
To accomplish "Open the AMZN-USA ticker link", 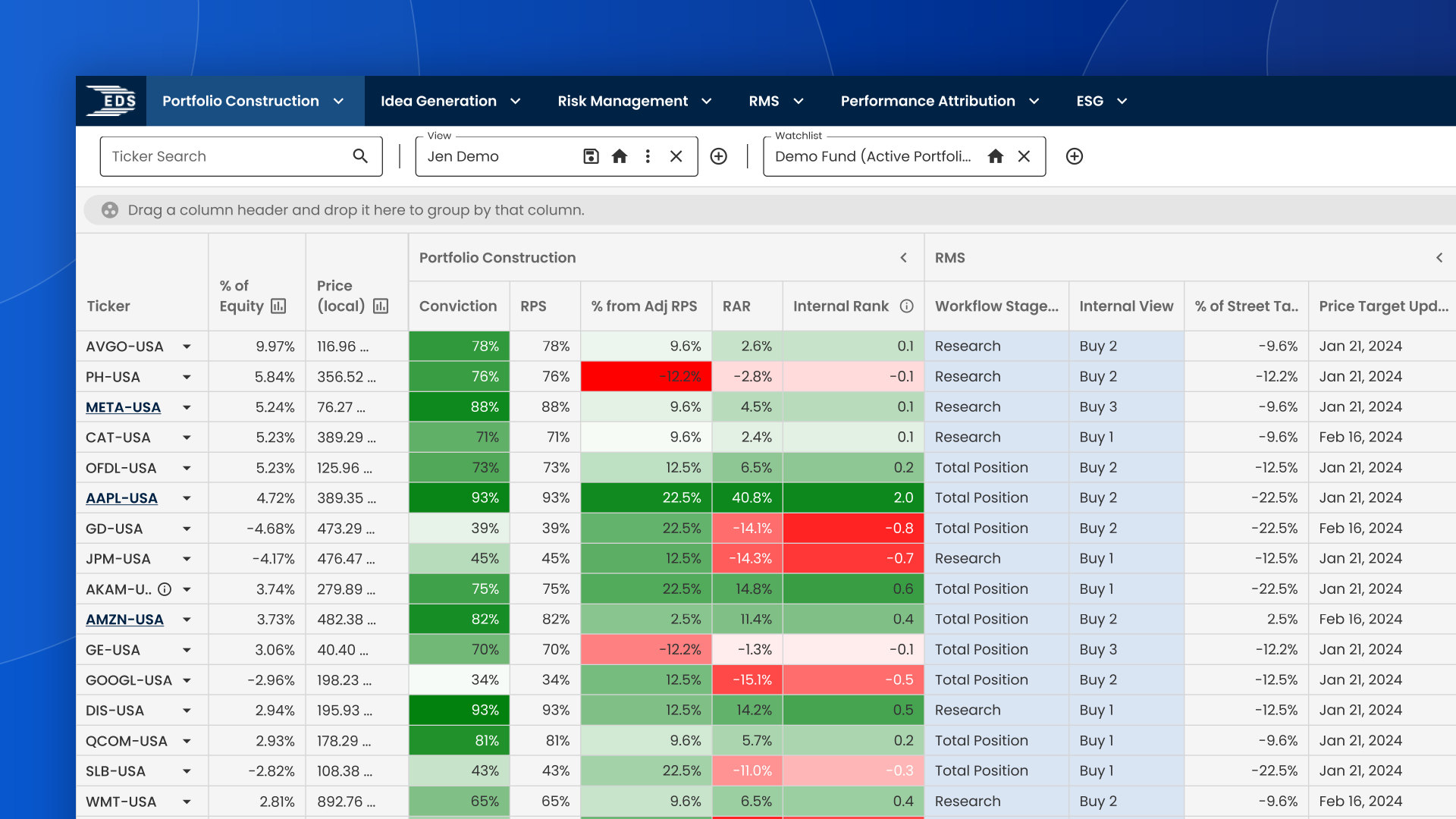I will [x=124, y=620].
